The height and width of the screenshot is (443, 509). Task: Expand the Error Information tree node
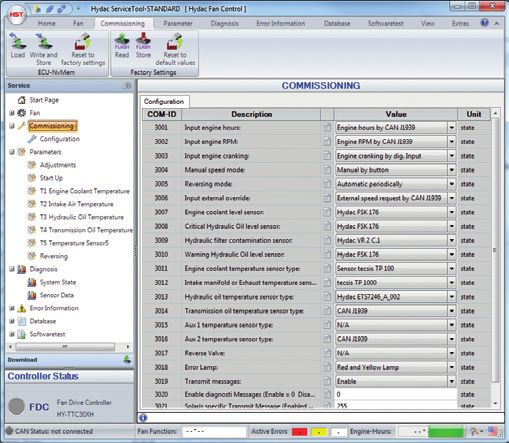click(x=12, y=308)
